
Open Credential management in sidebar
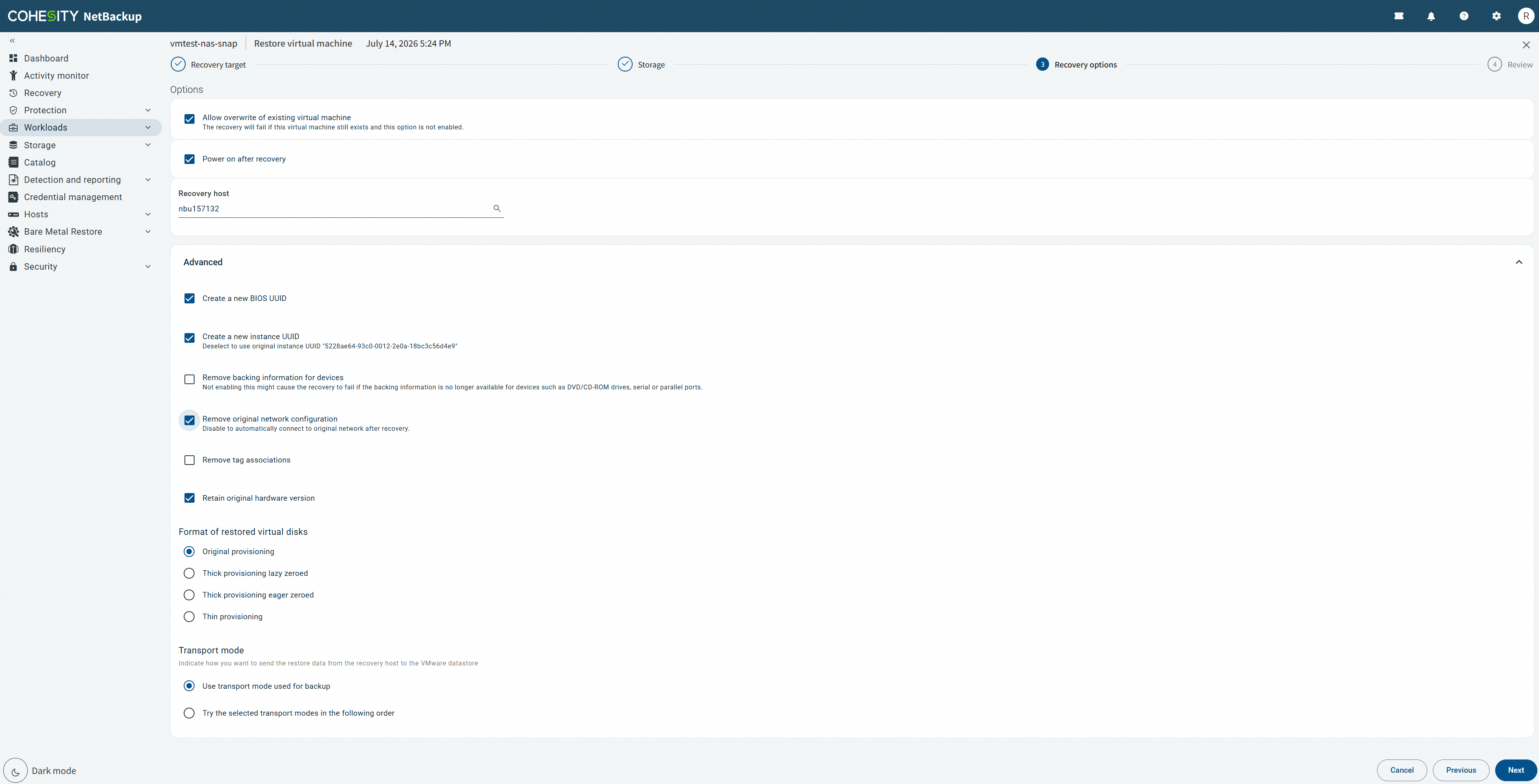point(81,197)
